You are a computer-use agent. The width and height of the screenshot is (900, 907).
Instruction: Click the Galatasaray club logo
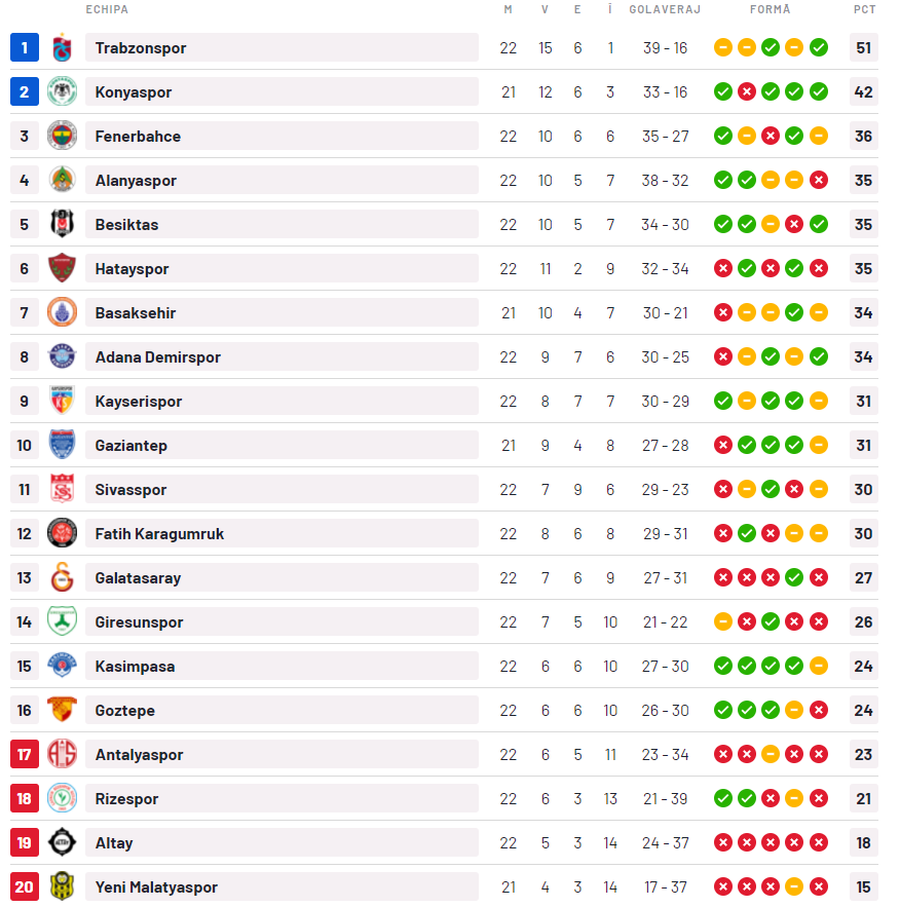[x=62, y=577]
